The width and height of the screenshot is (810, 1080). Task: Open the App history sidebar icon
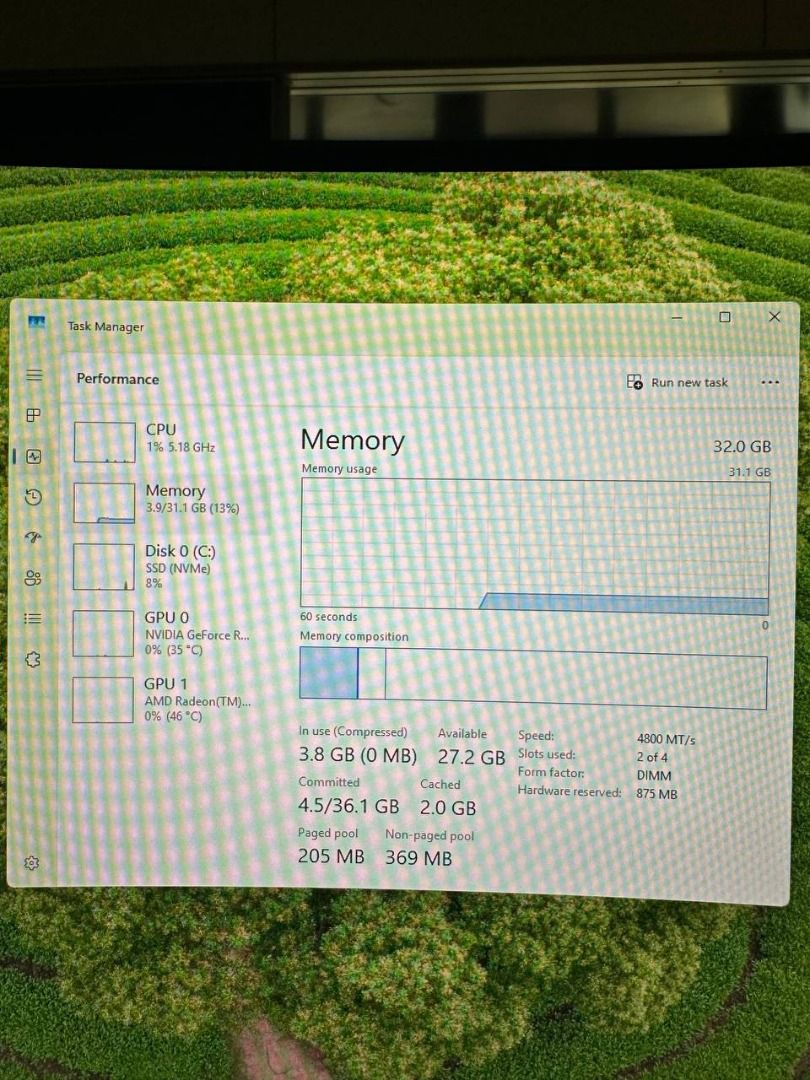tap(33, 497)
